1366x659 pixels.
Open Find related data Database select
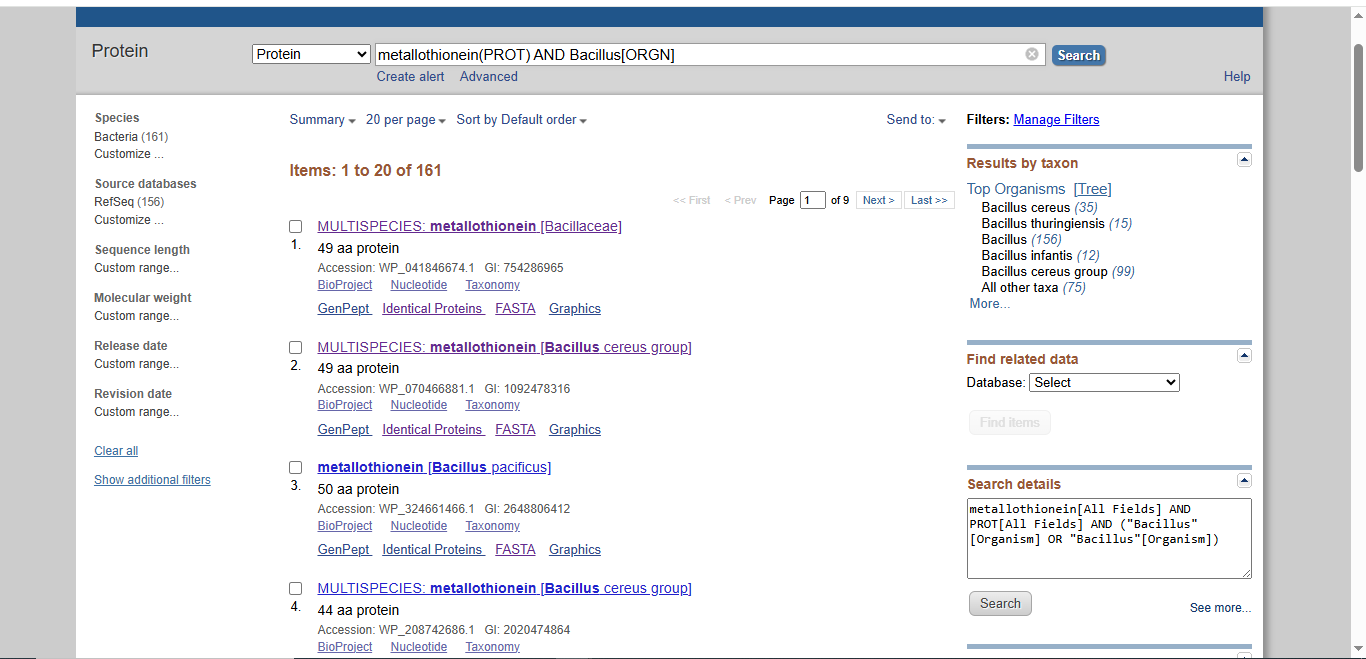coord(1104,382)
